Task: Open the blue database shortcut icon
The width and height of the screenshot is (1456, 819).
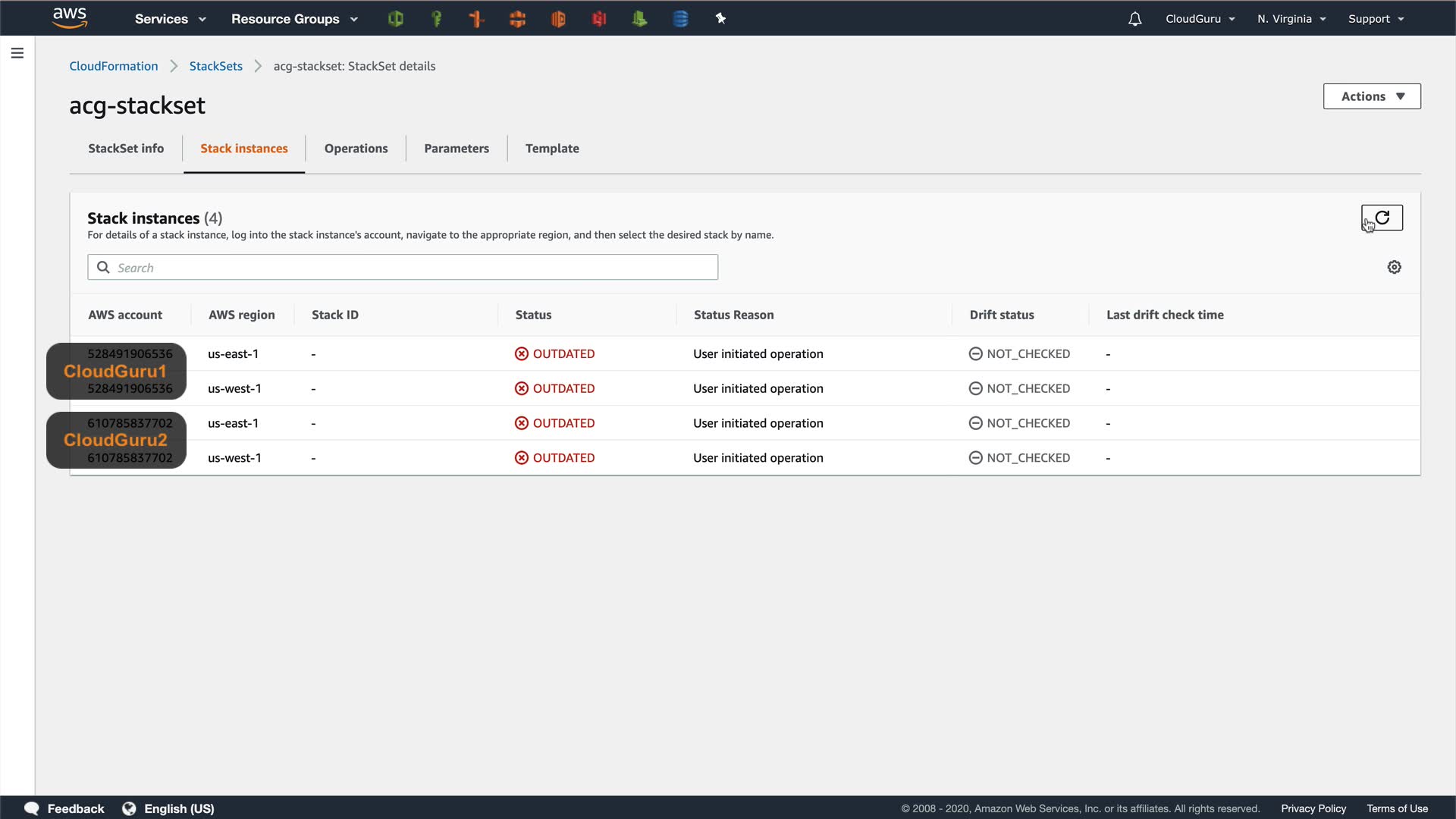Action: (x=680, y=19)
